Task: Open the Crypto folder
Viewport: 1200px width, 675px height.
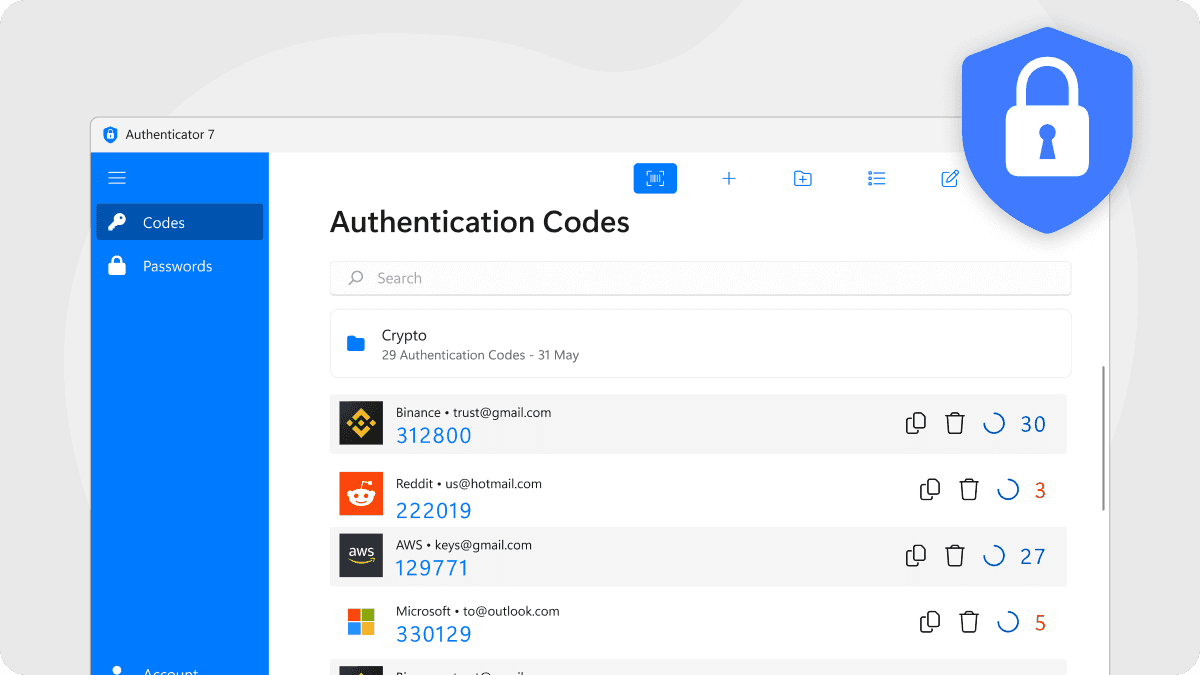Action: 700,343
